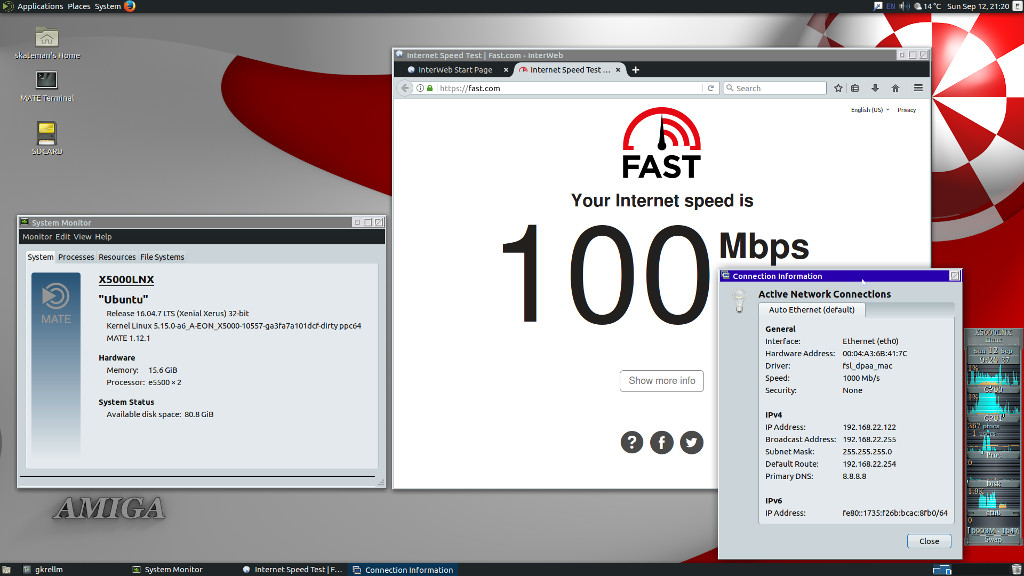Show site information for fast.com
The height and width of the screenshot is (576, 1024).
[x=420, y=88]
